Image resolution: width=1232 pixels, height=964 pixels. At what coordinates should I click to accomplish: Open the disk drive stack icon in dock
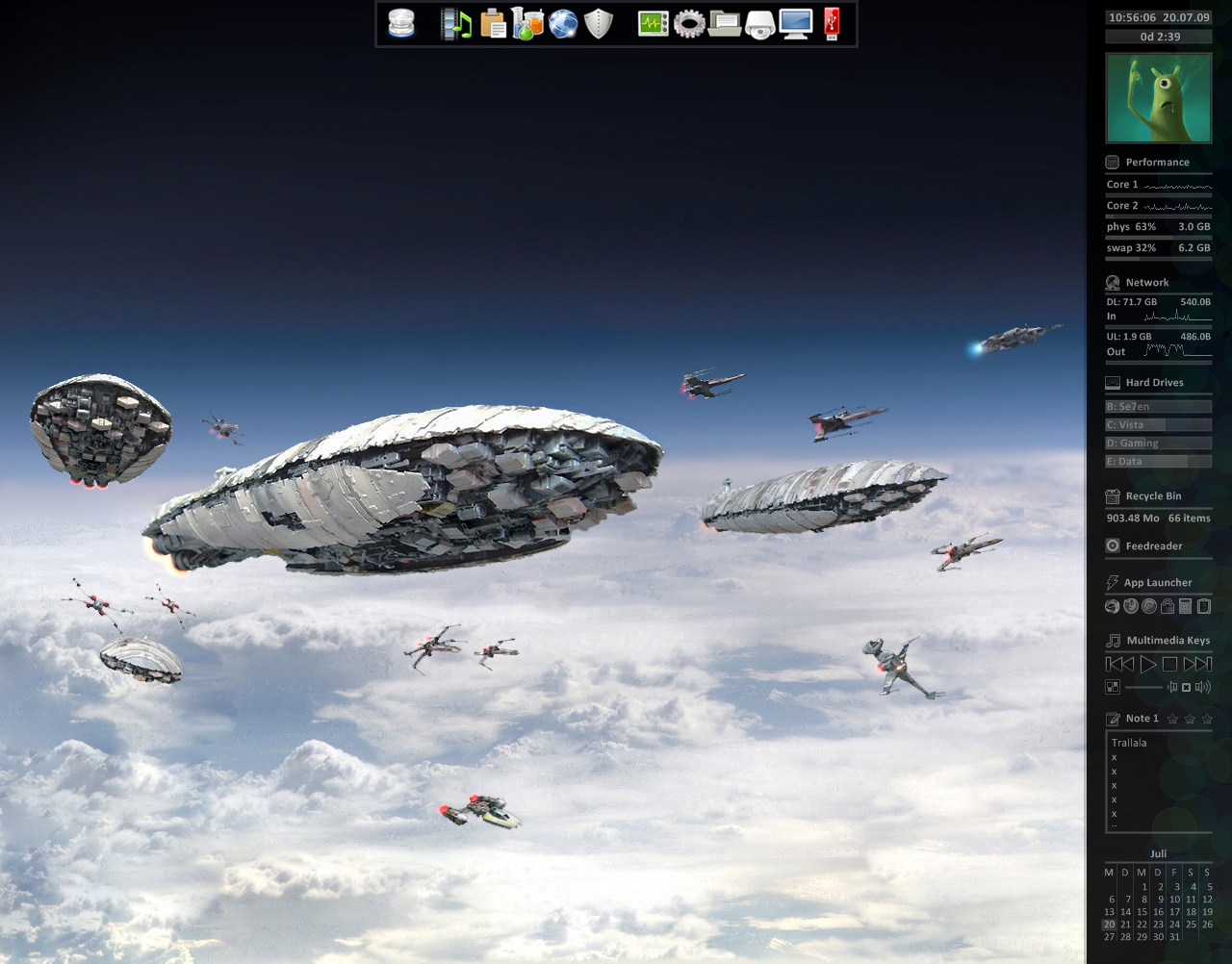pos(401,23)
